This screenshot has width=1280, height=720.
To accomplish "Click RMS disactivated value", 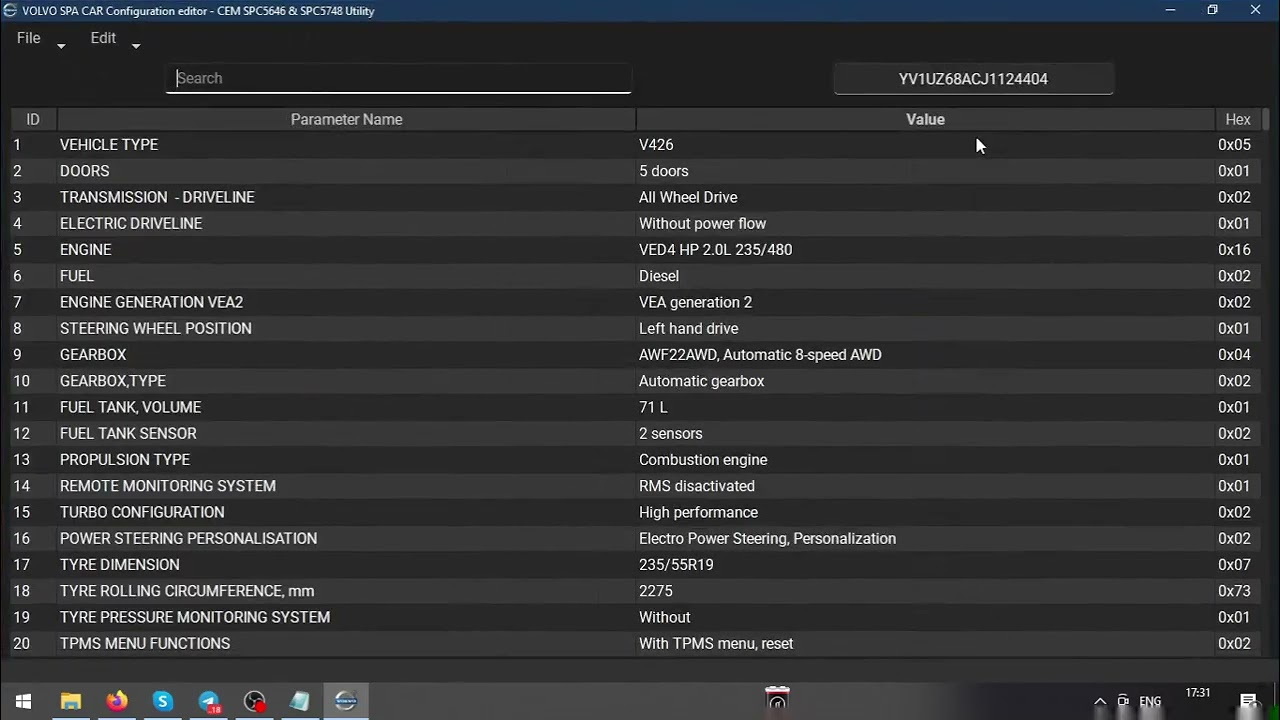I will (x=697, y=486).
